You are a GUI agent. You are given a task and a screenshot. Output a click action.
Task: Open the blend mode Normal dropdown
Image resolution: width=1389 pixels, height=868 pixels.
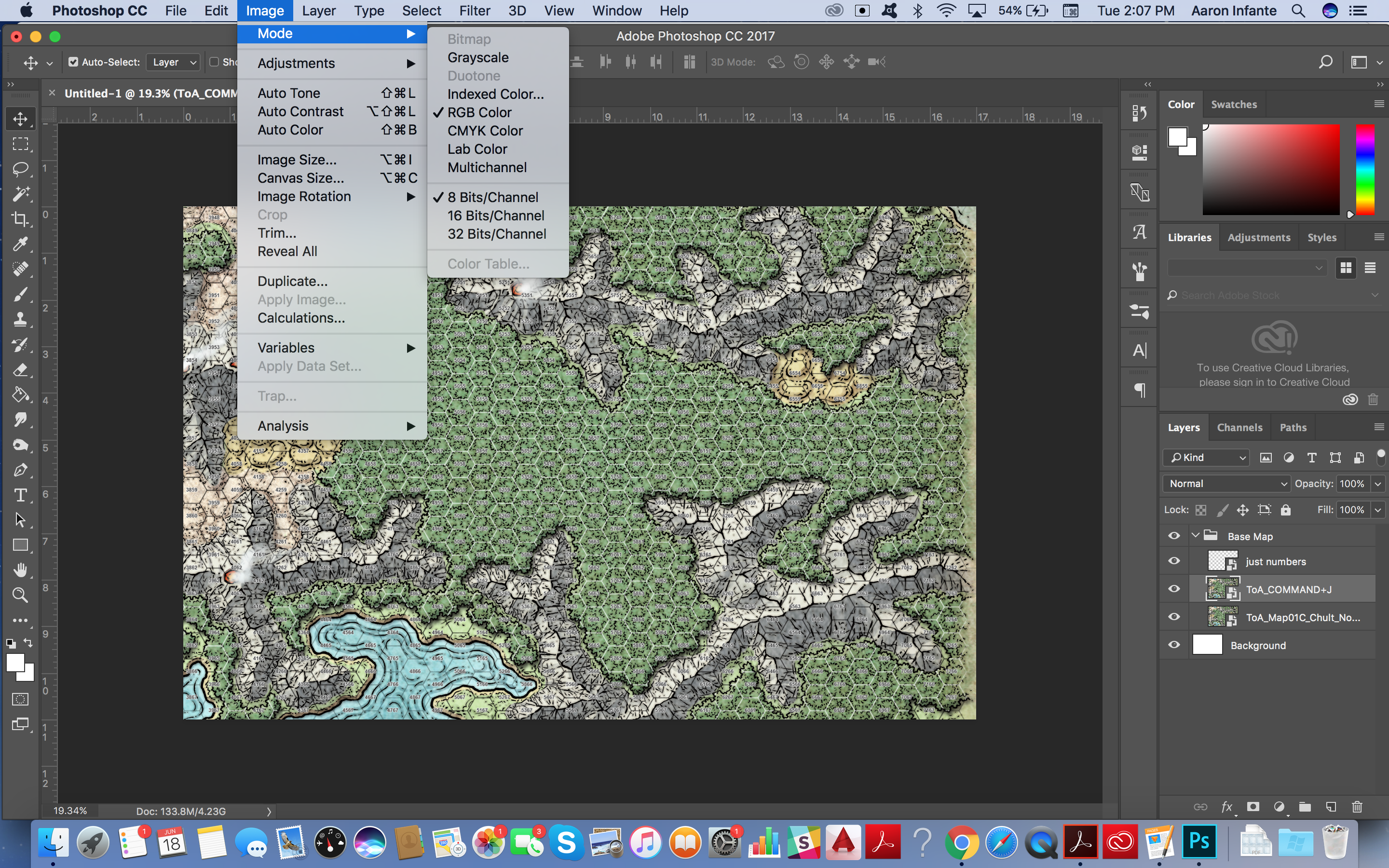click(x=1226, y=483)
